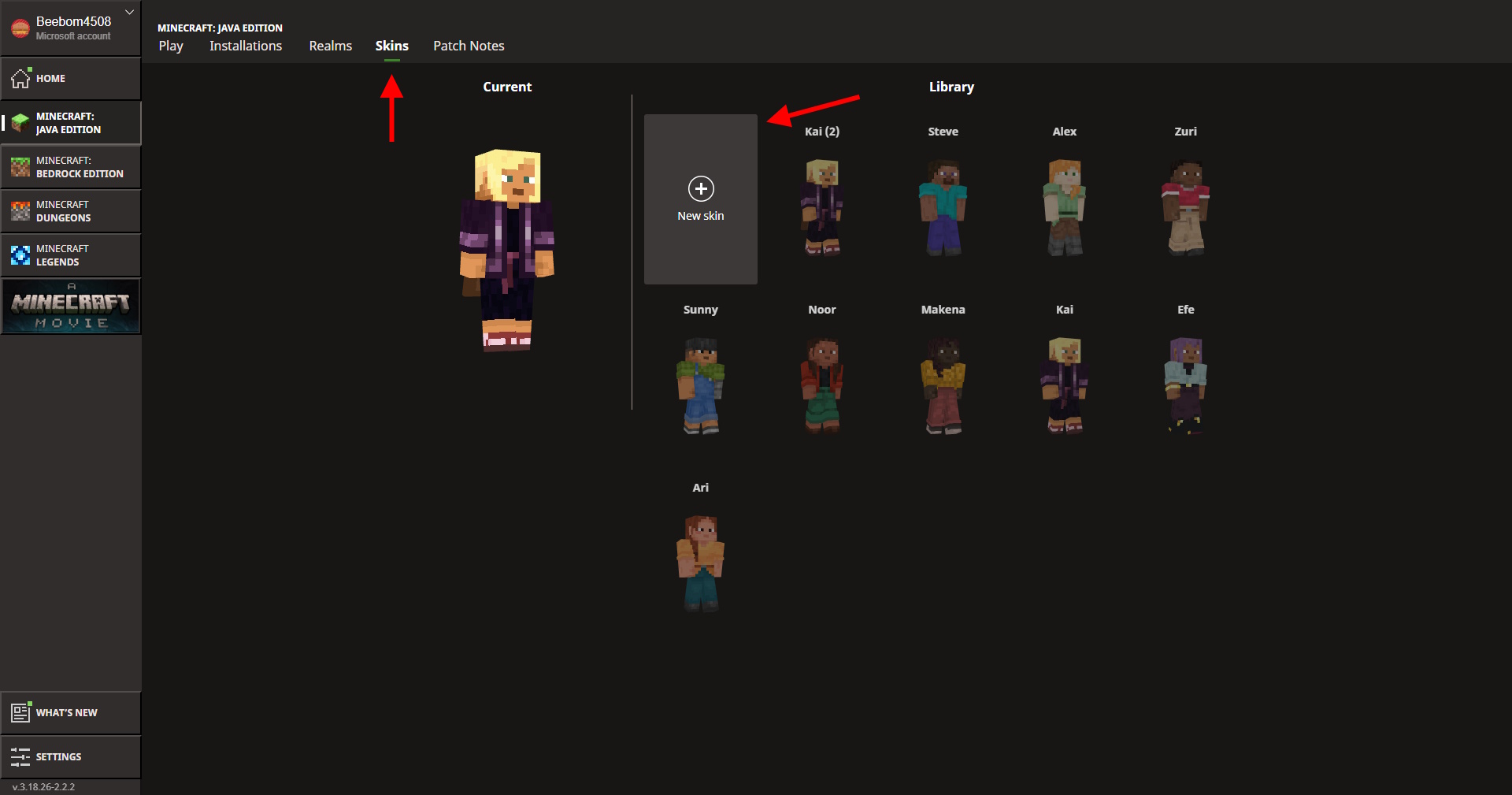Expand the Microsoft account dropdown
Screen dimensions: 1512x795
point(128,11)
